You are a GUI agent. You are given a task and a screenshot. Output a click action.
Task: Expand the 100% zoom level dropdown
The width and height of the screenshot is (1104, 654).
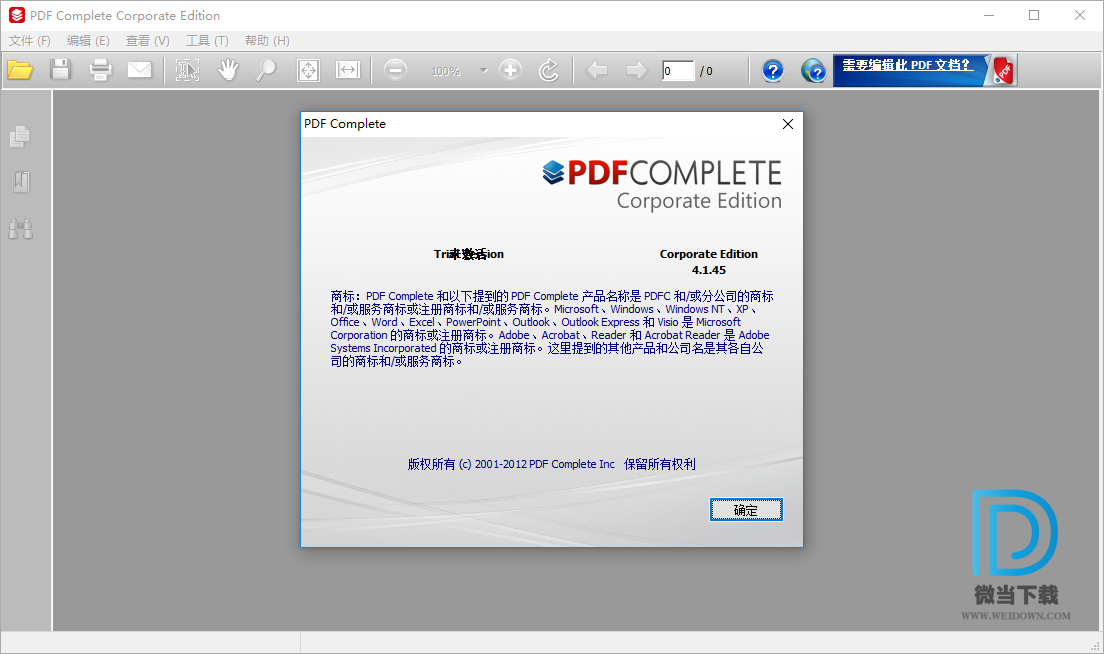pos(484,70)
